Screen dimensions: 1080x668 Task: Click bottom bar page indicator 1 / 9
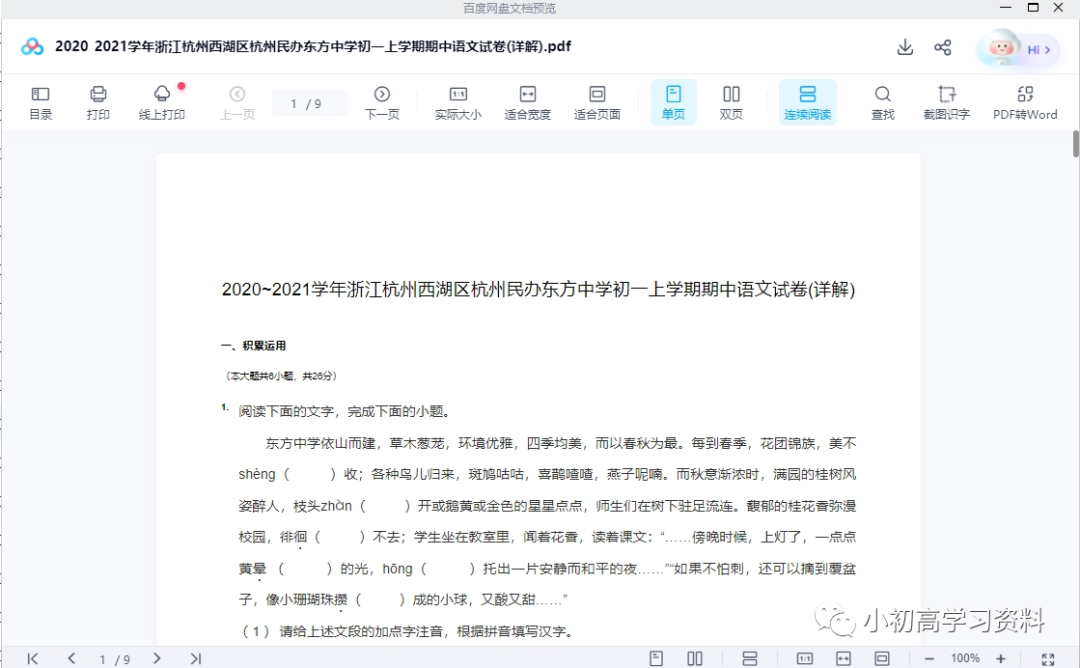114,659
